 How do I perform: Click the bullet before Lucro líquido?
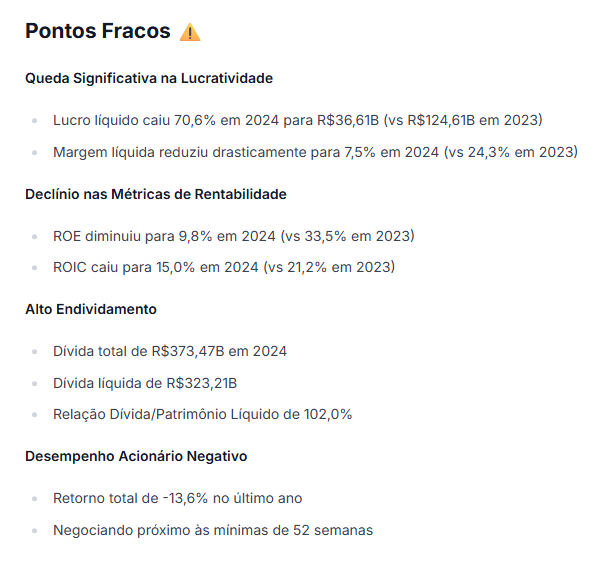coord(35,121)
